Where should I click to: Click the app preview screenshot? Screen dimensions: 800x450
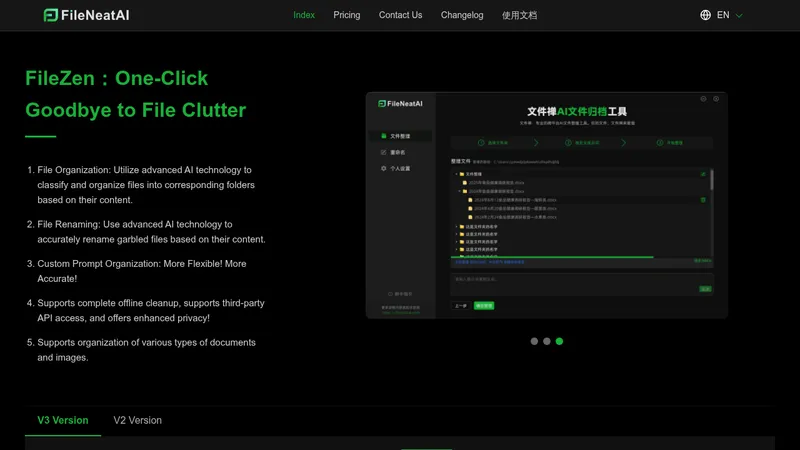[x=546, y=206]
